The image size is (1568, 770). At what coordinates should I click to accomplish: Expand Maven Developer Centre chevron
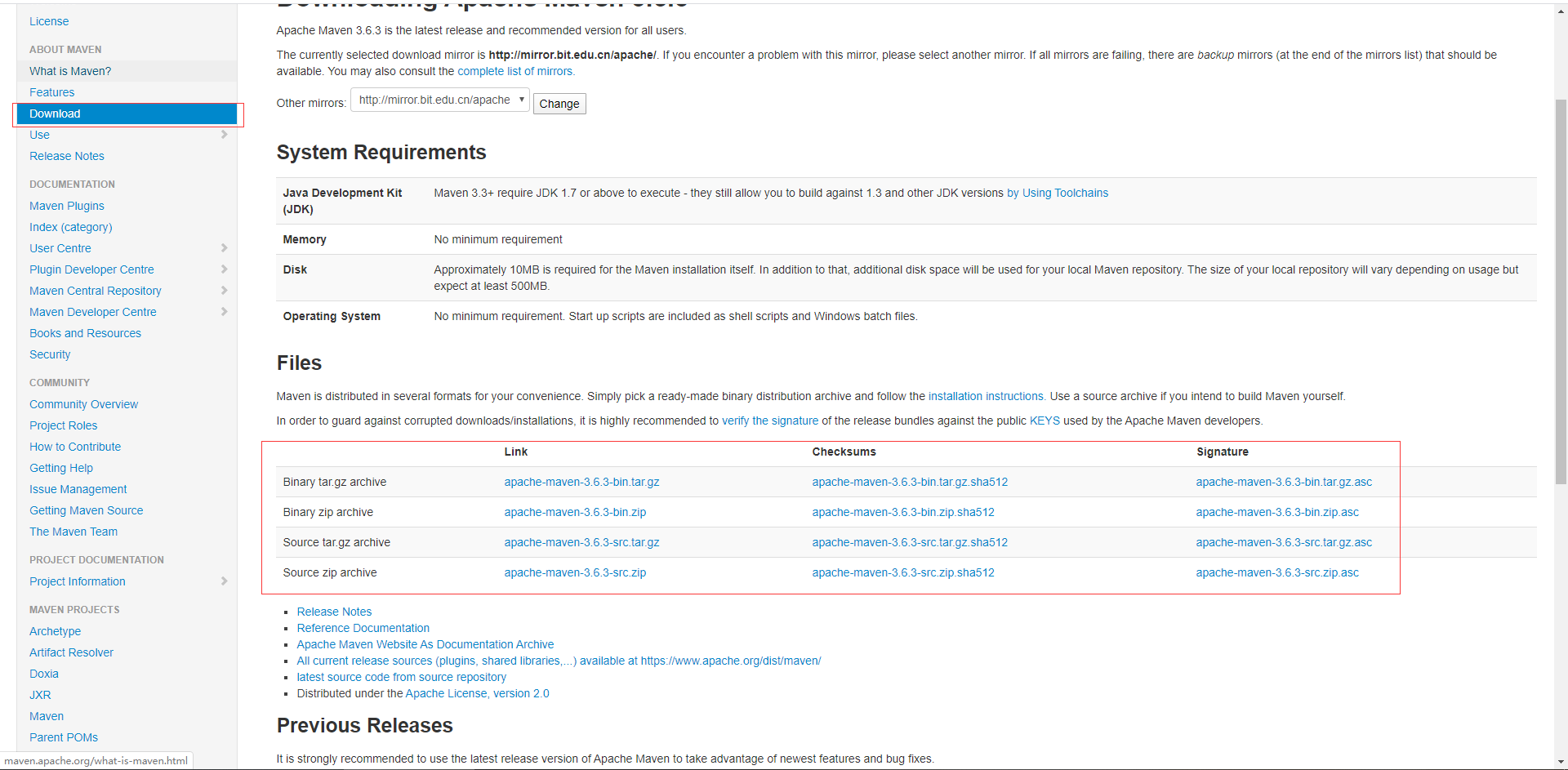pyautogui.click(x=224, y=312)
